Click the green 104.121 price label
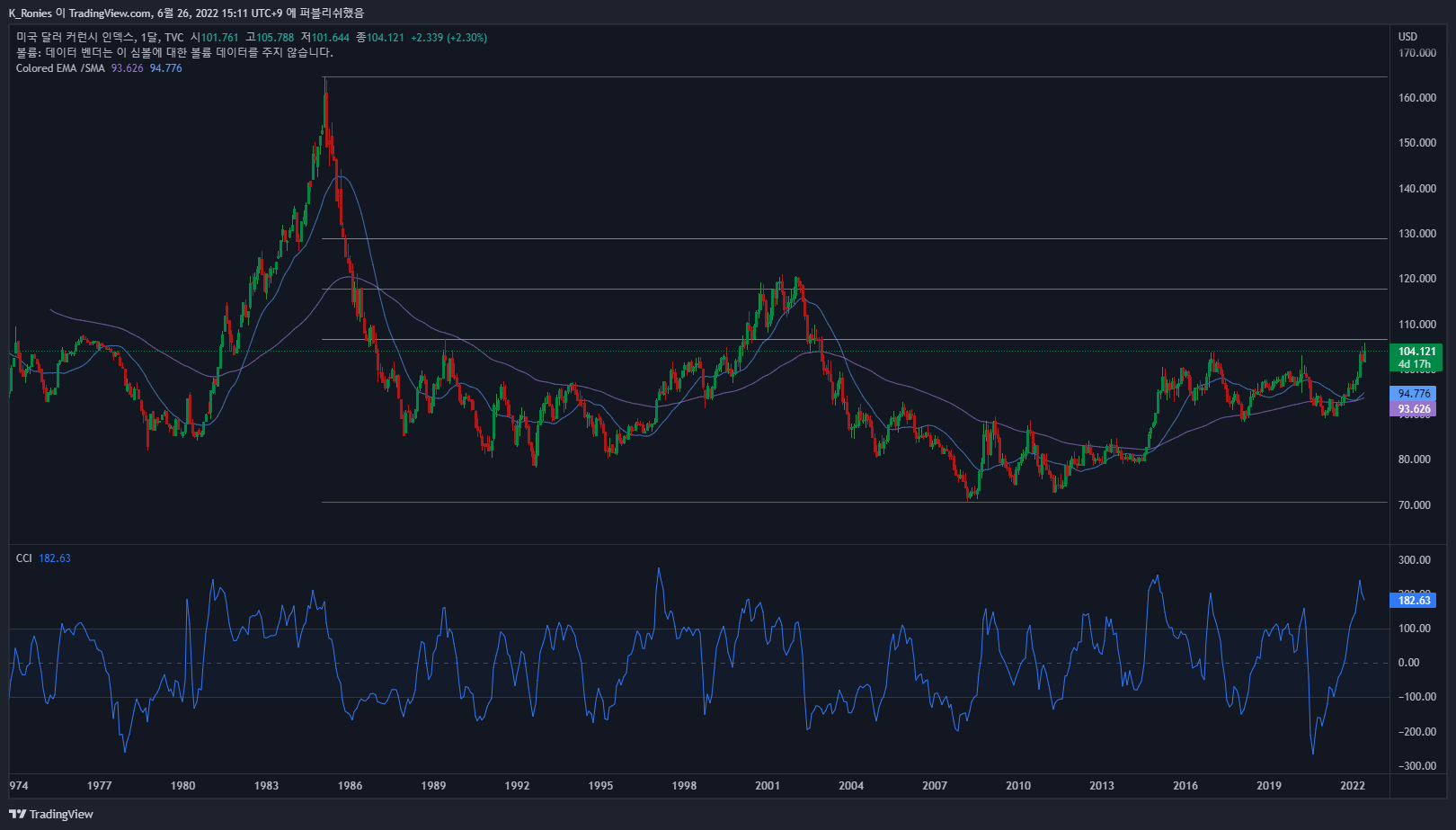 (1416, 352)
